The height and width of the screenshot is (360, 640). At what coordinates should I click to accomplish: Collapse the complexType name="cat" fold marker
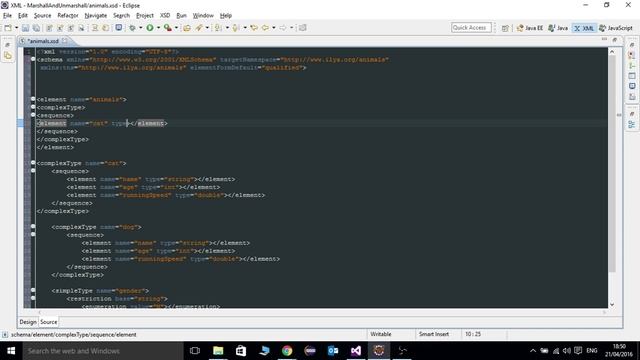33,163
